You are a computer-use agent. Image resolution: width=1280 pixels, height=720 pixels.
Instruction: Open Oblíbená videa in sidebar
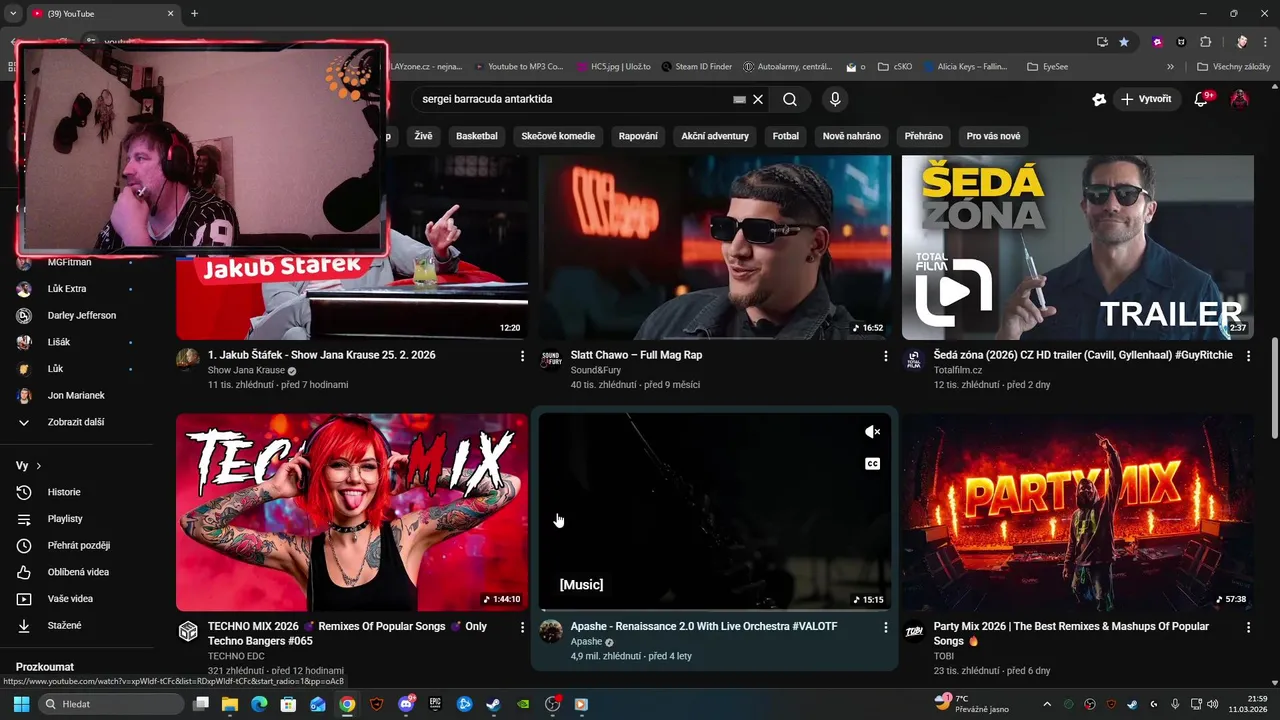pos(76,572)
